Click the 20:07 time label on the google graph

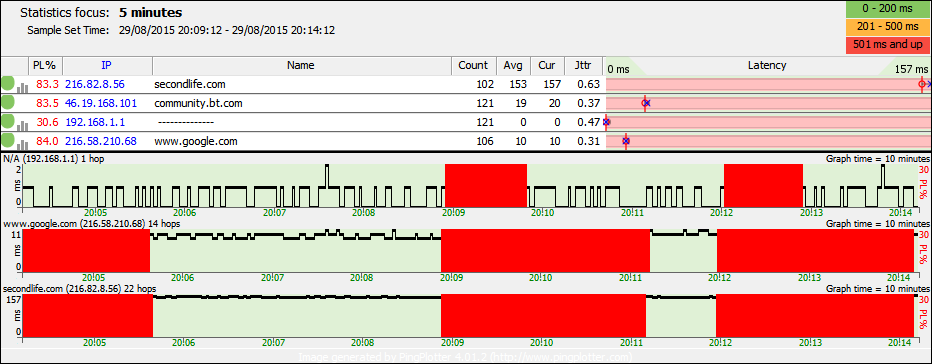pos(272,278)
